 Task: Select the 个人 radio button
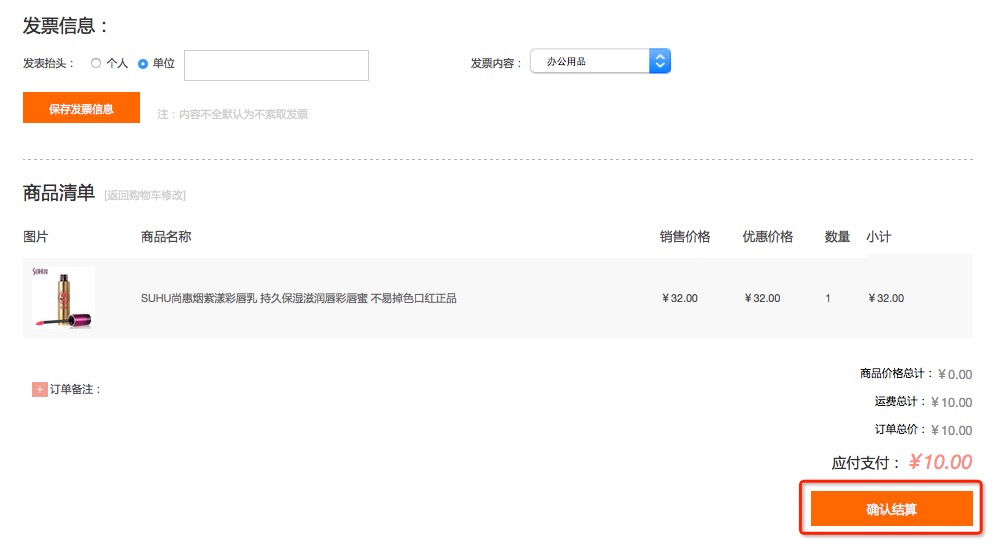coord(96,63)
